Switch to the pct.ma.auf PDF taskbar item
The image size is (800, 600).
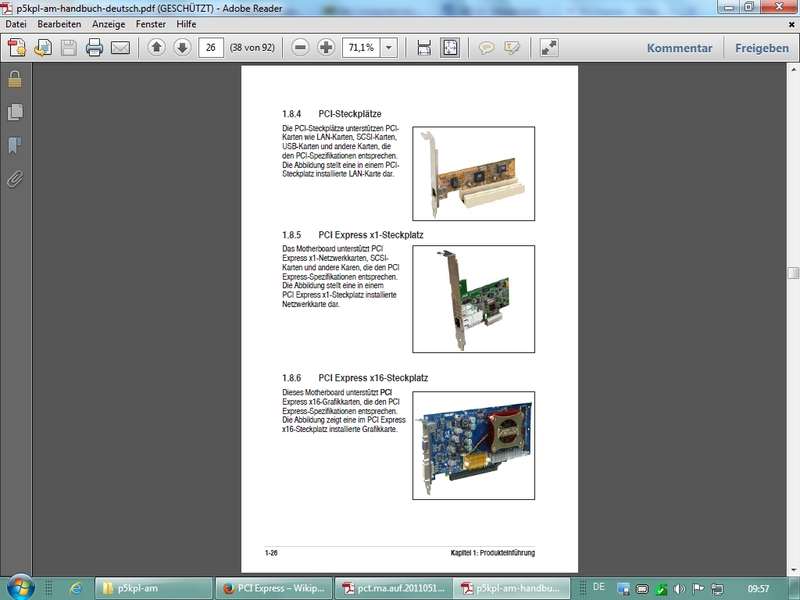pyautogui.click(x=394, y=588)
